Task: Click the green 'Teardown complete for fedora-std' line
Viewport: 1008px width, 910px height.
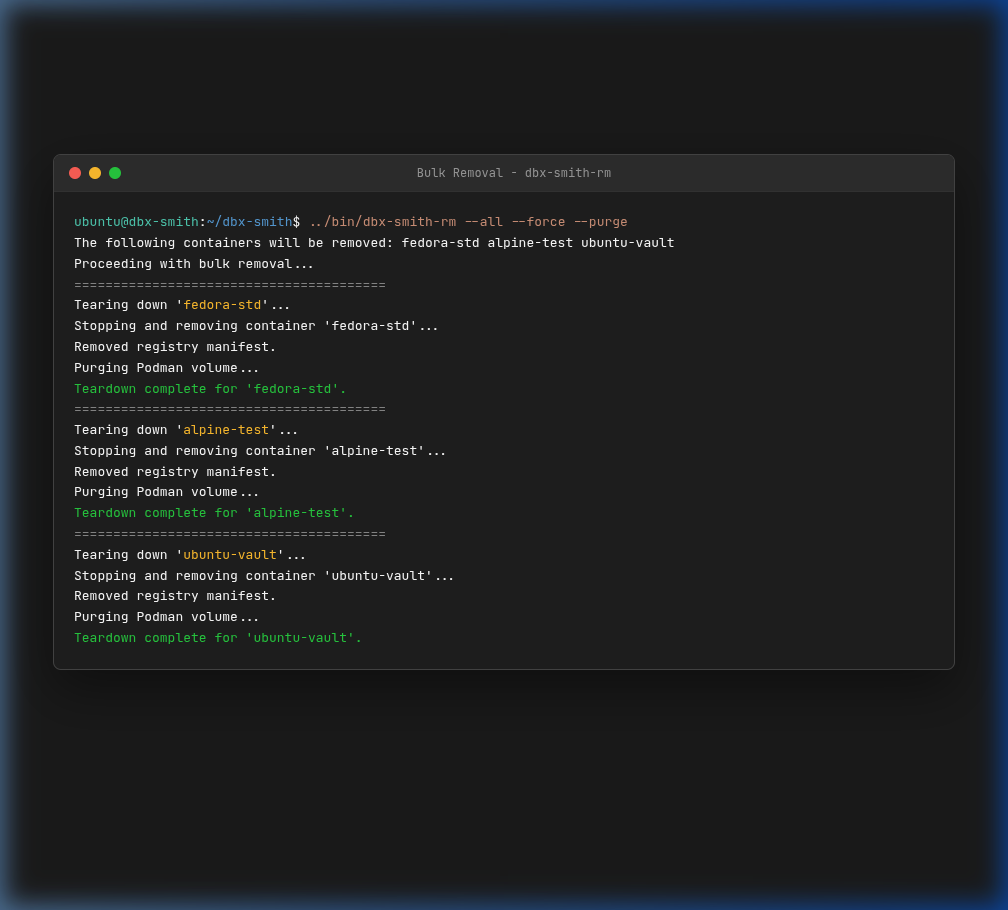Action: pos(210,389)
